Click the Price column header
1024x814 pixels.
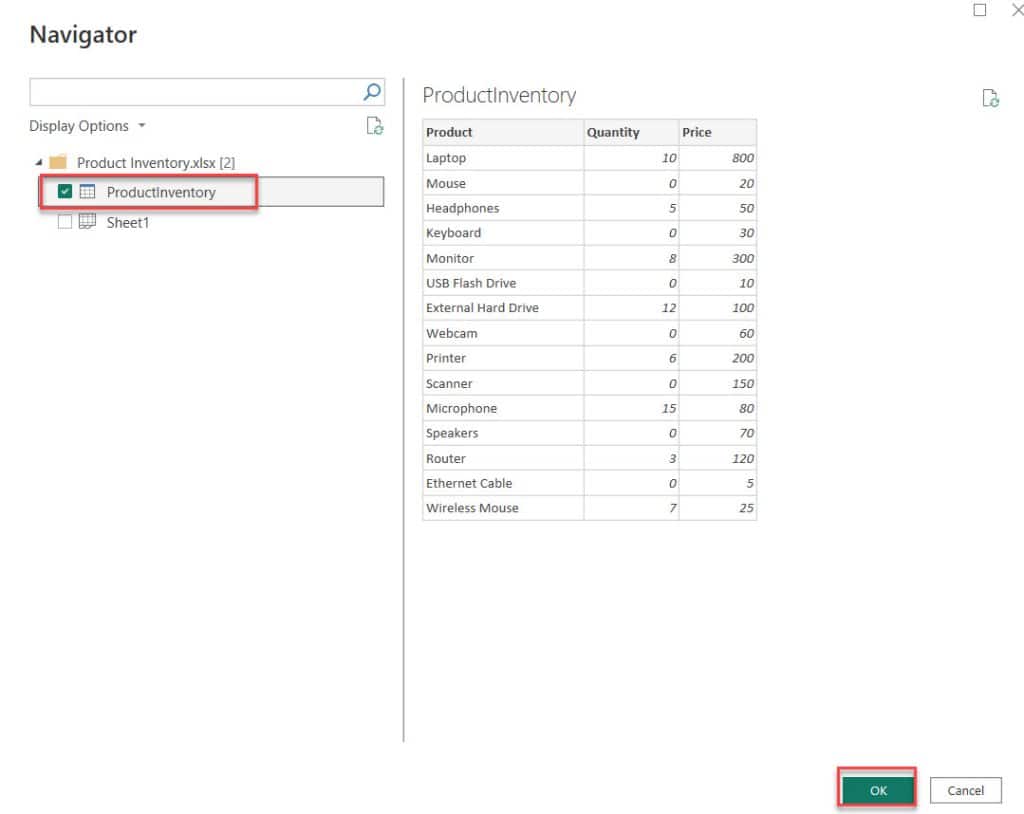click(718, 132)
